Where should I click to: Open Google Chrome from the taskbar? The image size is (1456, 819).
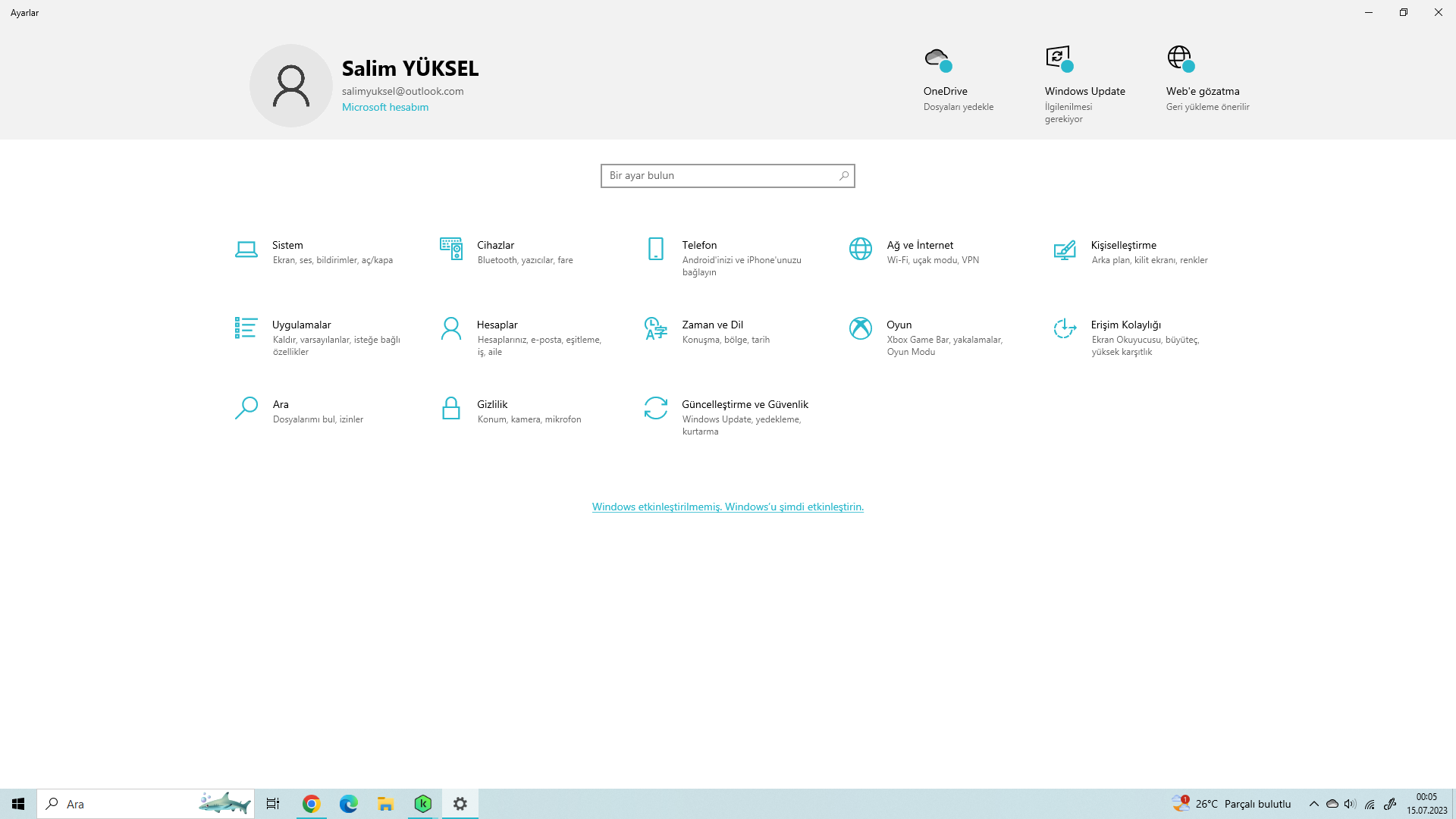pyautogui.click(x=312, y=804)
